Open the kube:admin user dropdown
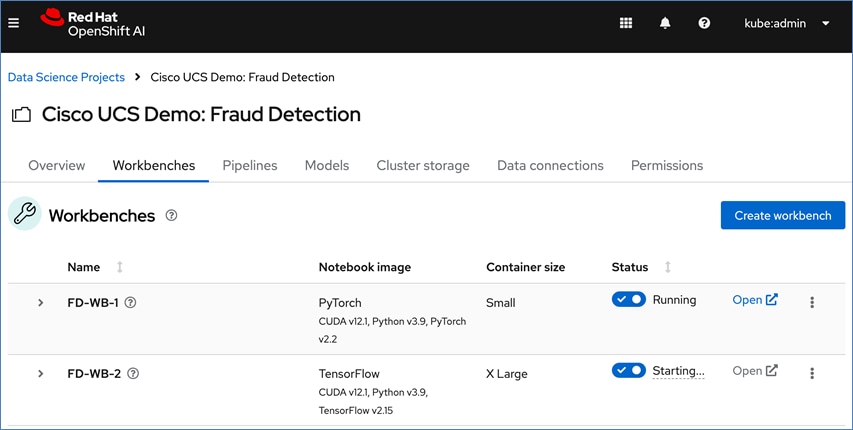Viewport: 853px width, 430px height. pyautogui.click(x=787, y=23)
